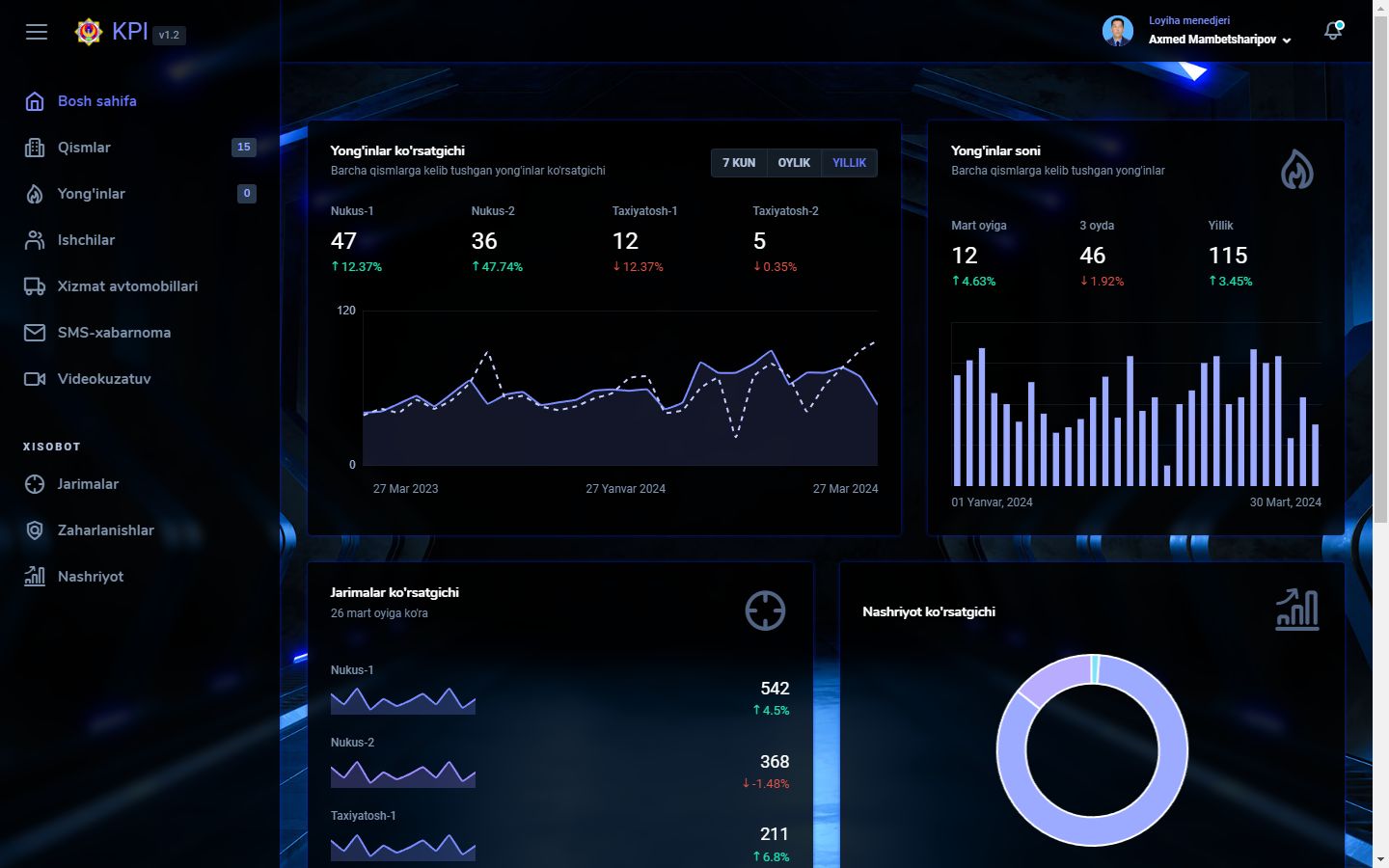Open the hamburger sidebar menu
This screenshot has height=868, width=1389.
click(x=37, y=32)
